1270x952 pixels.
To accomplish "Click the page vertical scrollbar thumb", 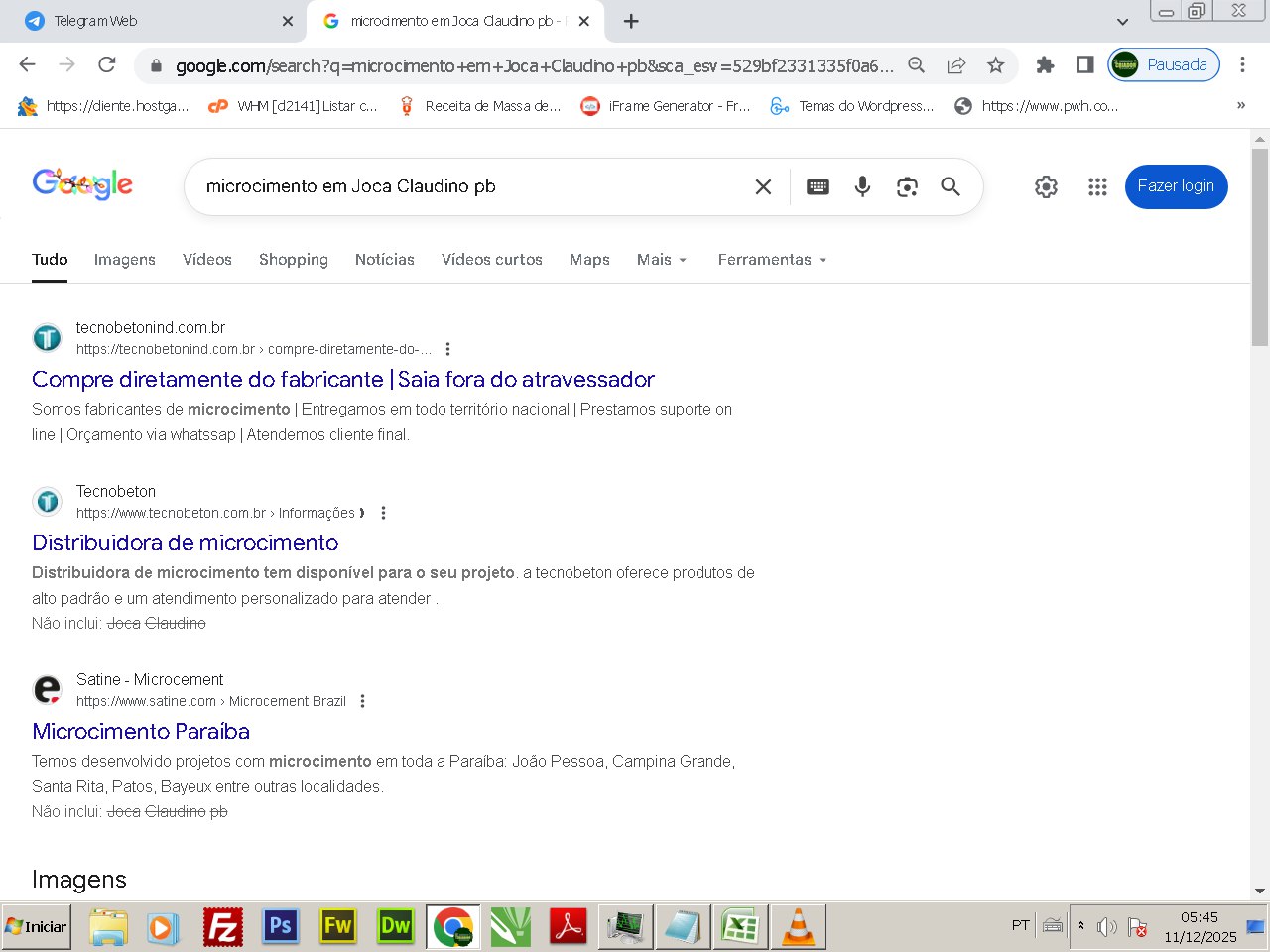I will [1260, 248].
